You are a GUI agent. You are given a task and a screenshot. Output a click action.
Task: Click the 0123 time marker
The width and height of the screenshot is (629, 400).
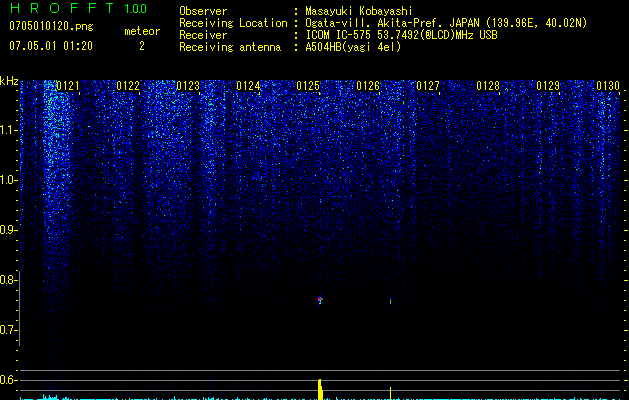pyautogui.click(x=188, y=86)
